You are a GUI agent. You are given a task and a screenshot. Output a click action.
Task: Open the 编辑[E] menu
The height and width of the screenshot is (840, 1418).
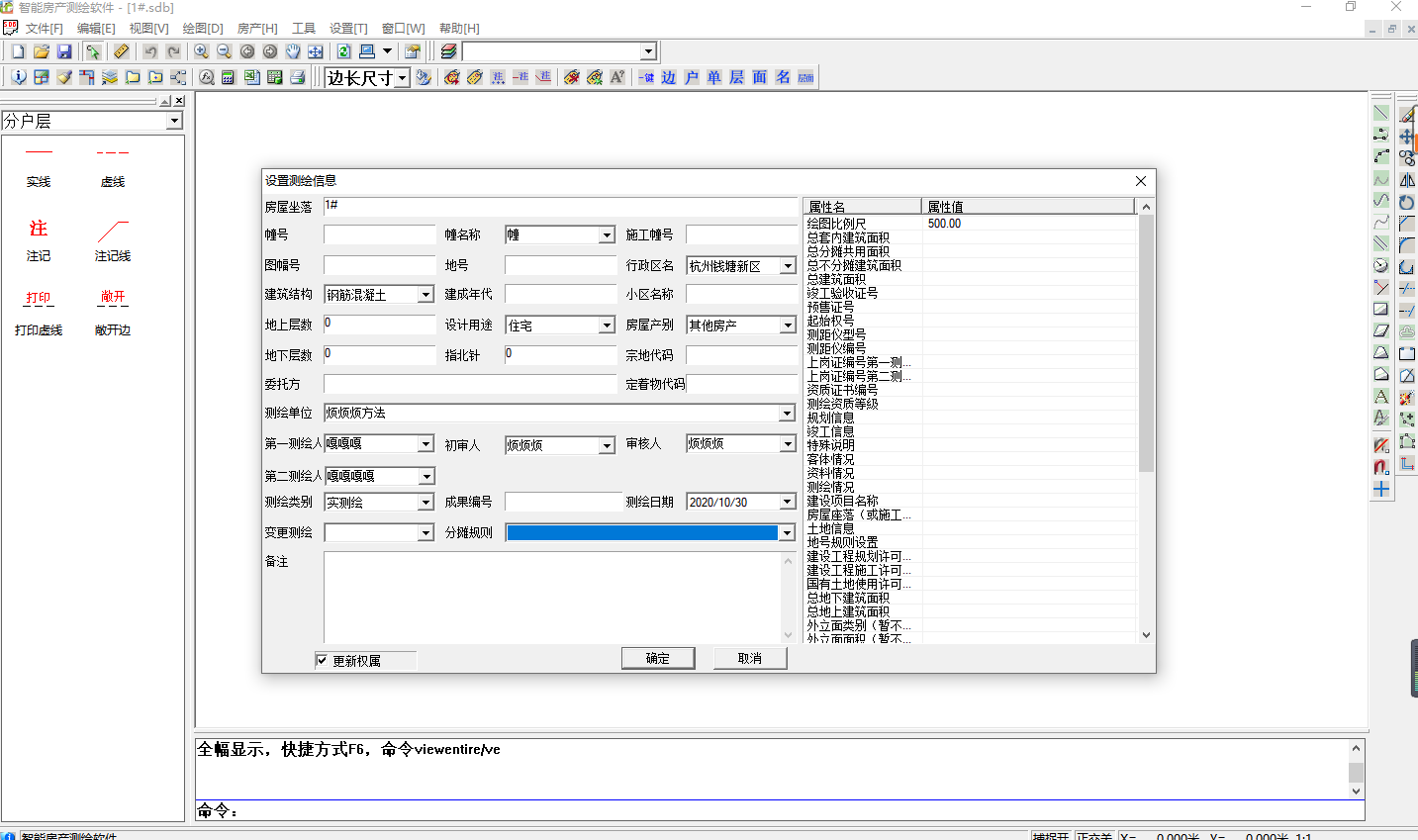click(96, 29)
